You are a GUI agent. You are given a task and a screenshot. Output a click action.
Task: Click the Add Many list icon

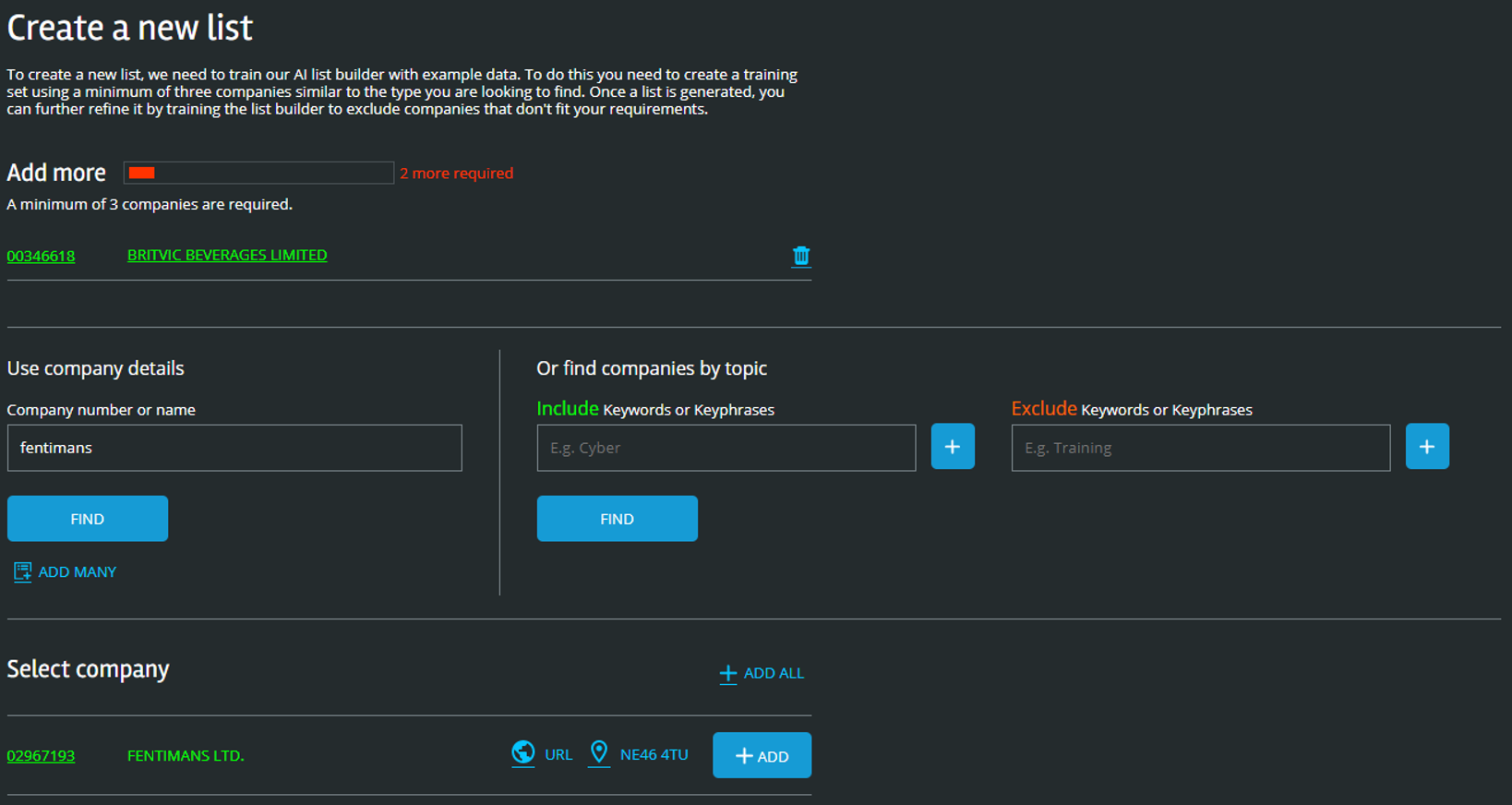click(x=22, y=572)
